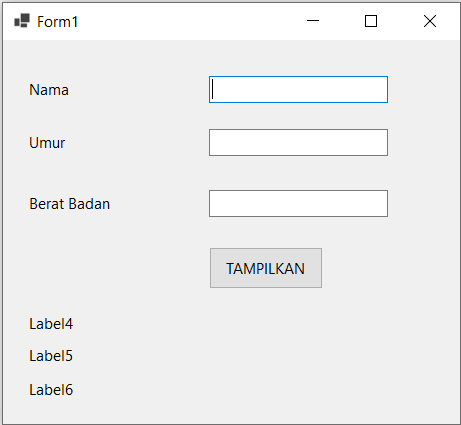Viewport: 461px width, 425px height.
Task: Click empty gray area below the title bar
Action: 230,57
